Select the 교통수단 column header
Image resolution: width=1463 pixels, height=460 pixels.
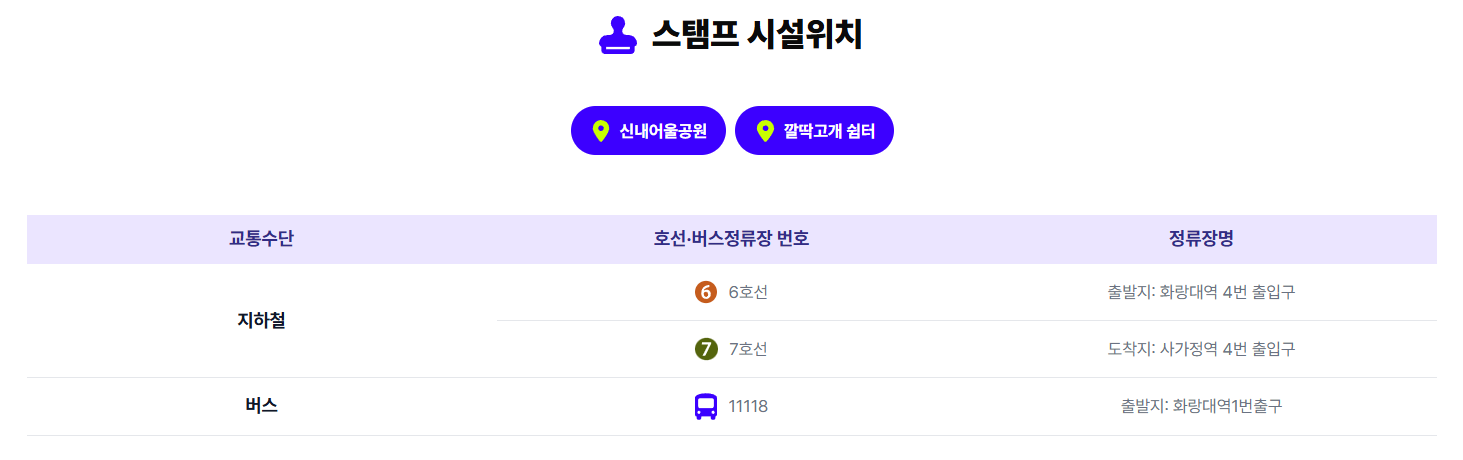(261, 239)
